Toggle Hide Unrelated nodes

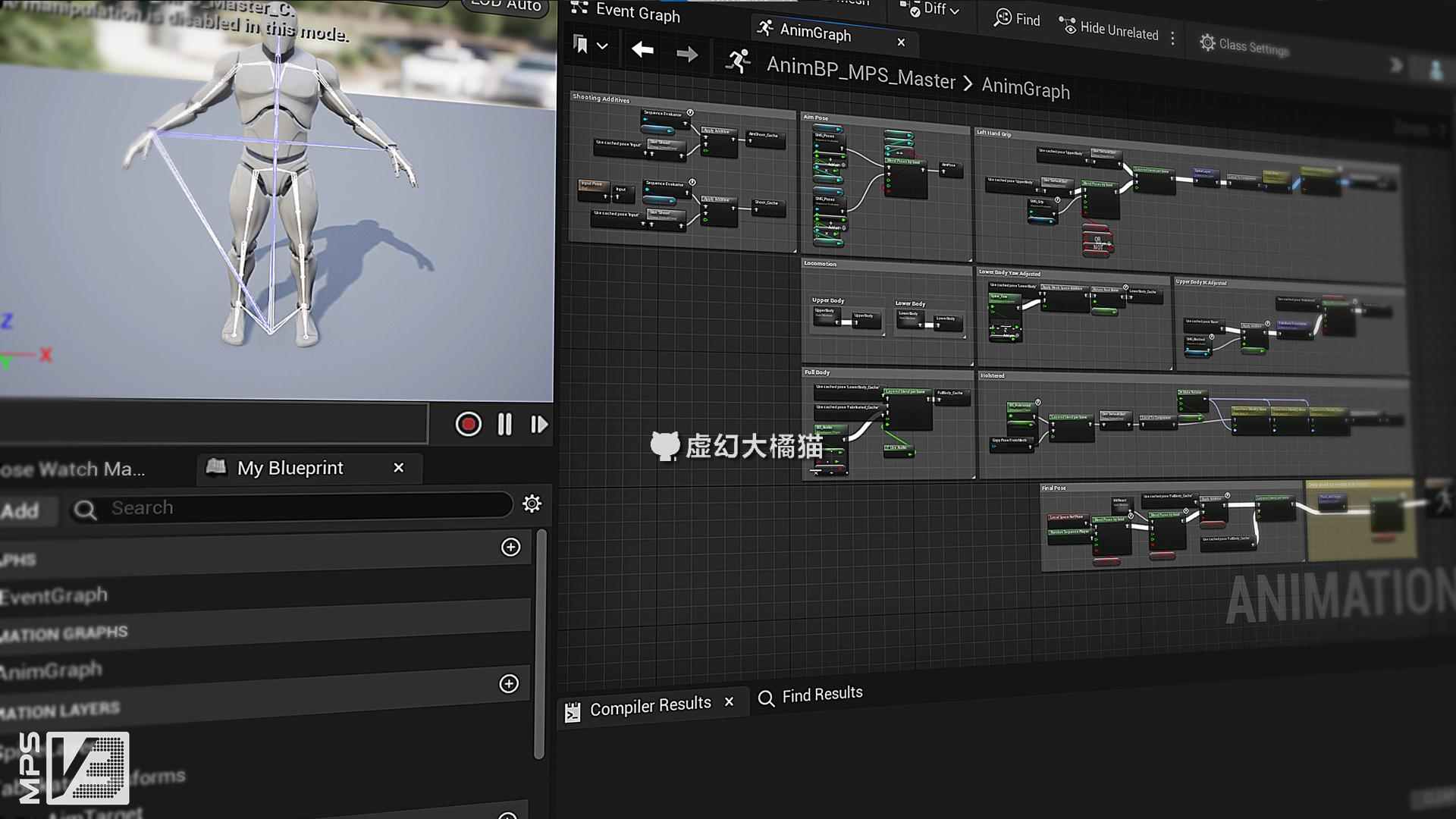click(x=1109, y=30)
